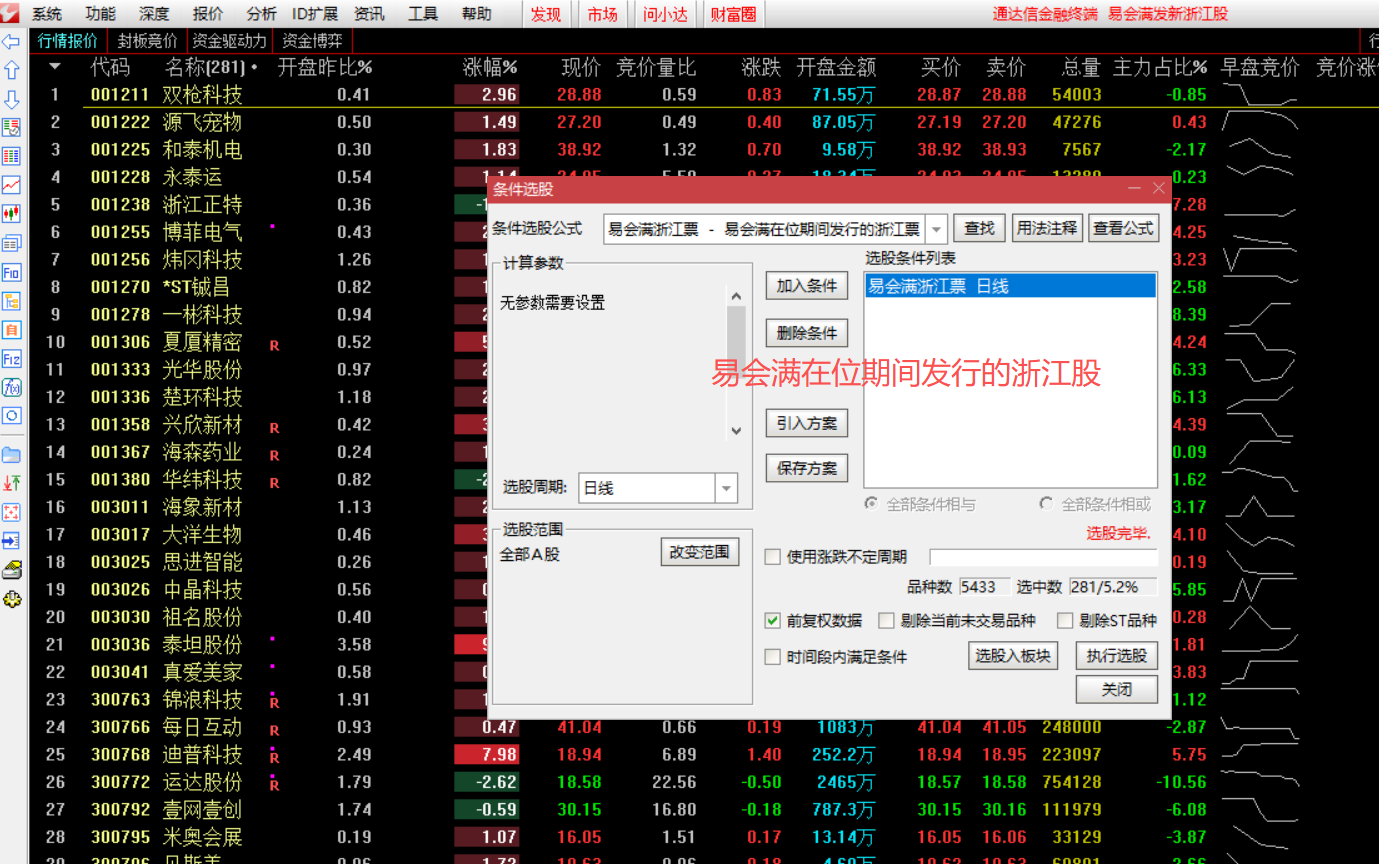
Task: Click the 加入条件 button
Action: pos(807,286)
